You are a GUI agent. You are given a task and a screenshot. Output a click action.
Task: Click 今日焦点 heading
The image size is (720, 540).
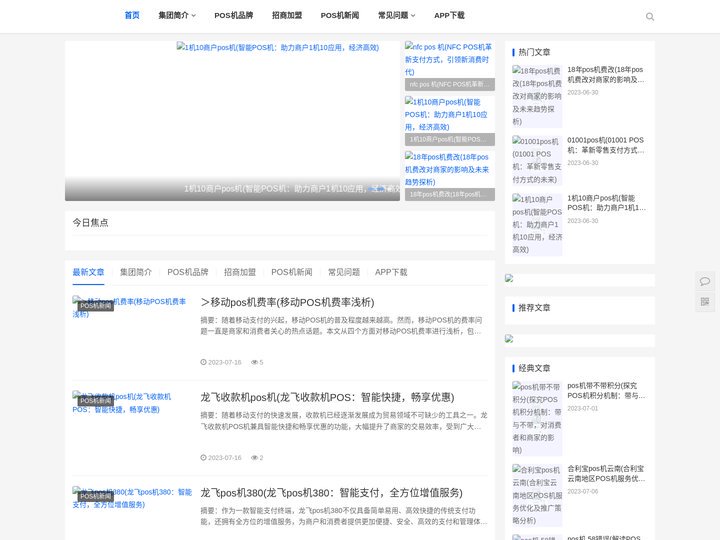tap(90, 223)
